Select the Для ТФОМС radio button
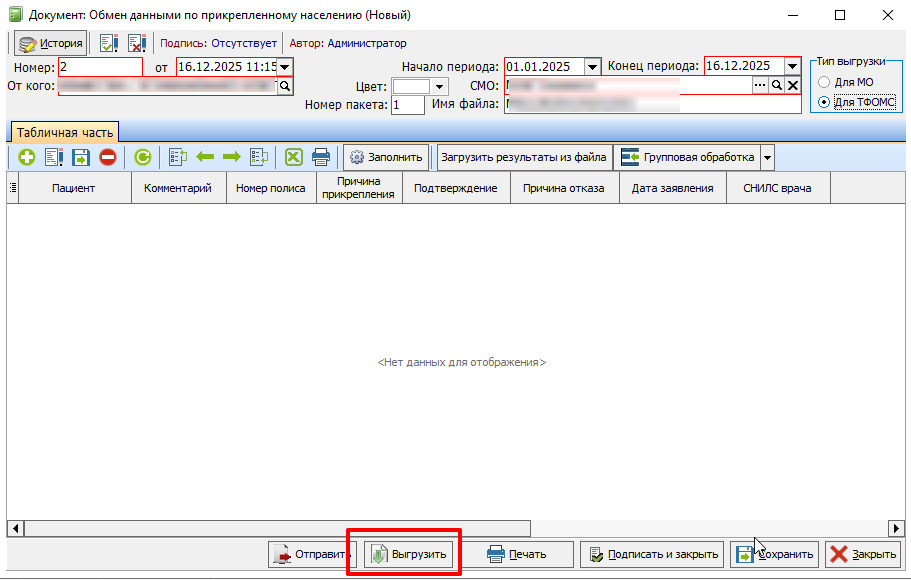This screenshot has width=911, height=580. click(824, 102)
